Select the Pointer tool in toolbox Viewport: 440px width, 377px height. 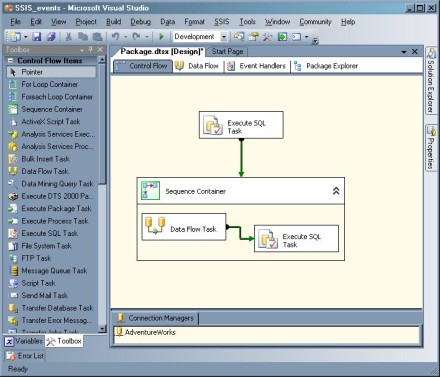click(x=51, y=72)
